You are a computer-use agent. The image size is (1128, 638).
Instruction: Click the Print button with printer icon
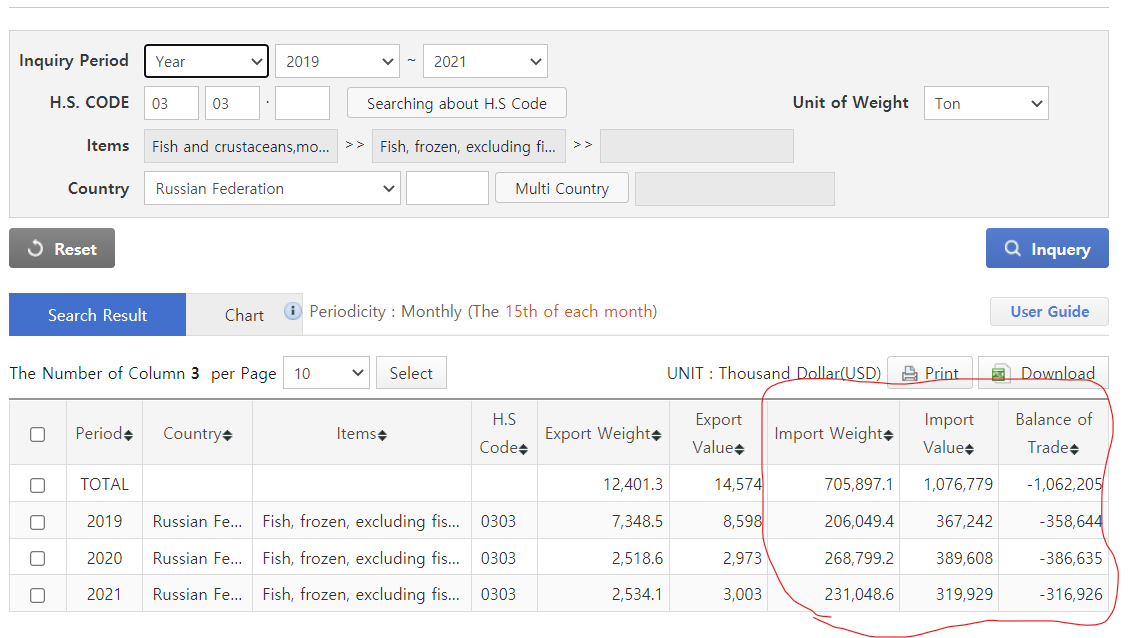pos(930,374)
